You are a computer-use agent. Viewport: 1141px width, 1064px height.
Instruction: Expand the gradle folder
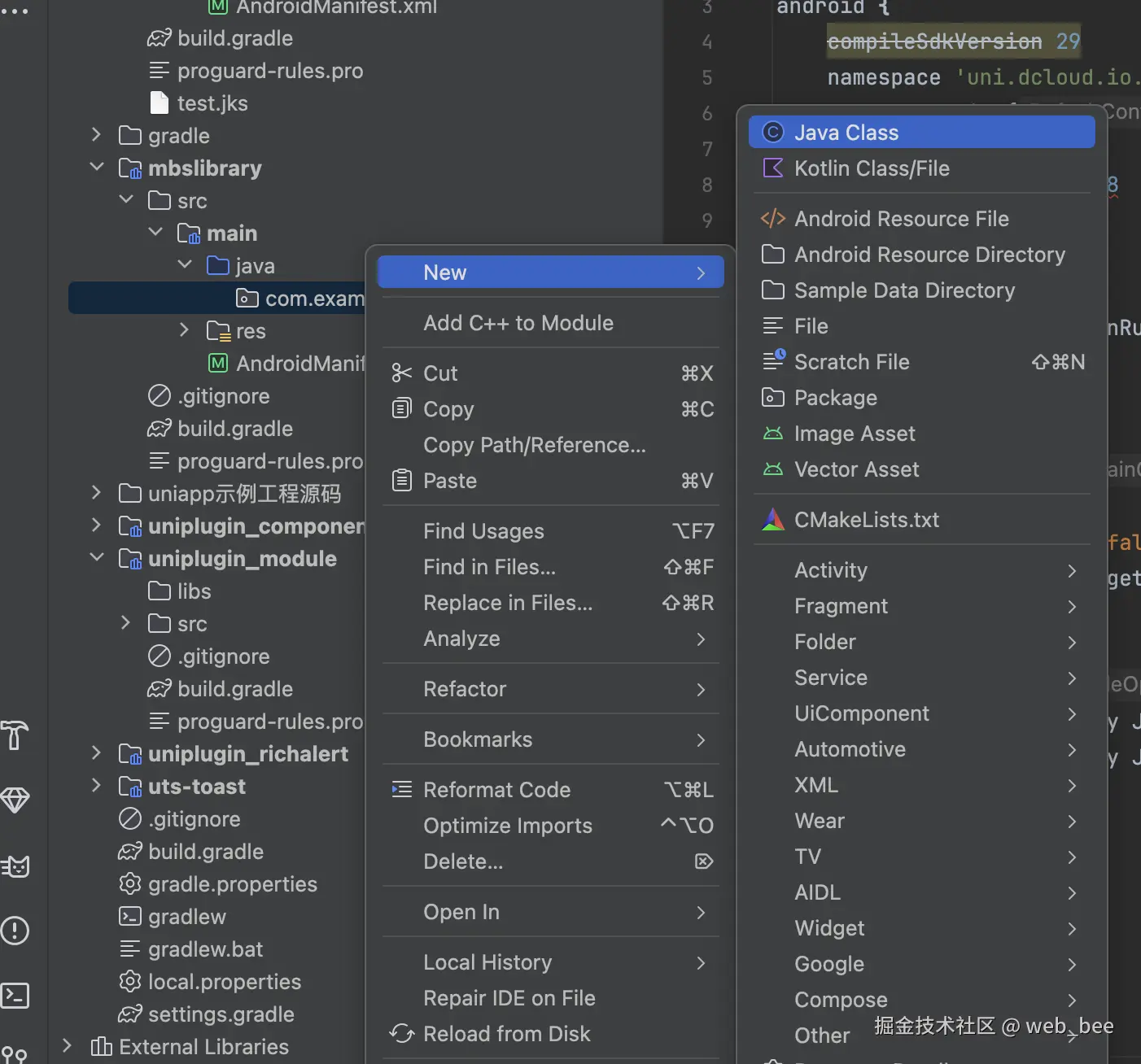(x=97, y=135)
